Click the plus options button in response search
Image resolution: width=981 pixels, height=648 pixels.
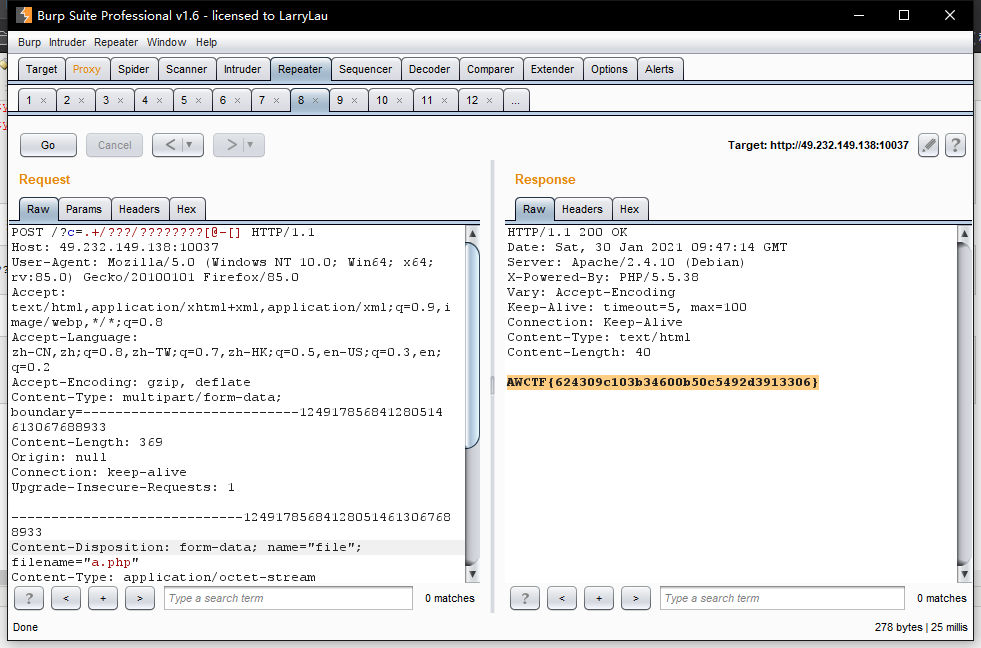click(x=599, y=598)
